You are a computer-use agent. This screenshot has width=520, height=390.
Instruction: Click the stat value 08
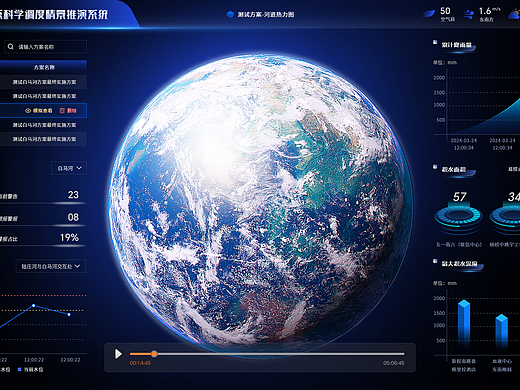coord(73,217)
